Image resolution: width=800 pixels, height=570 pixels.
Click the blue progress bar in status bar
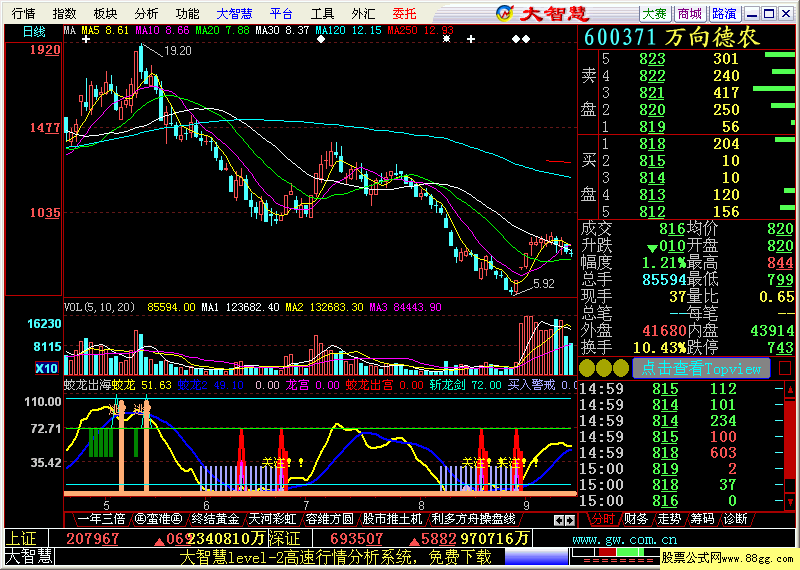pyautogui.click(x=536, y=556)
